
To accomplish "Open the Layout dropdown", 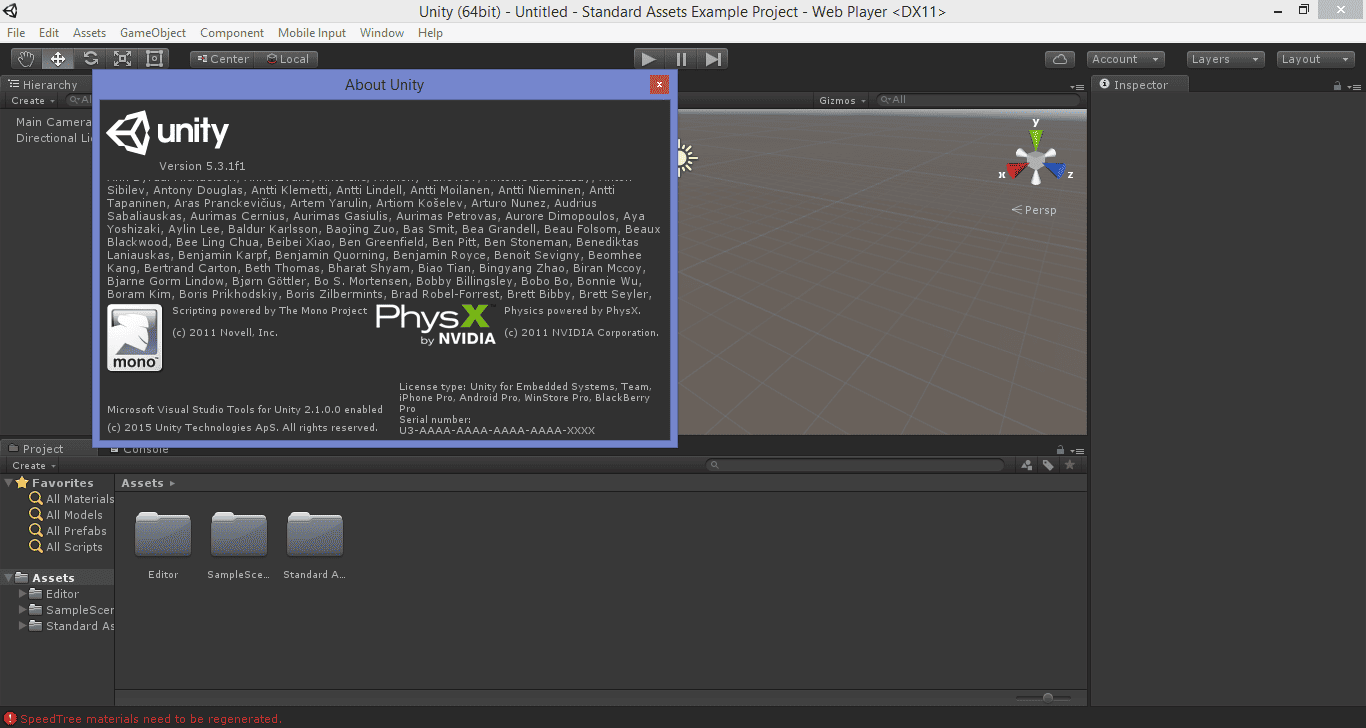I will click(1316, 59).
